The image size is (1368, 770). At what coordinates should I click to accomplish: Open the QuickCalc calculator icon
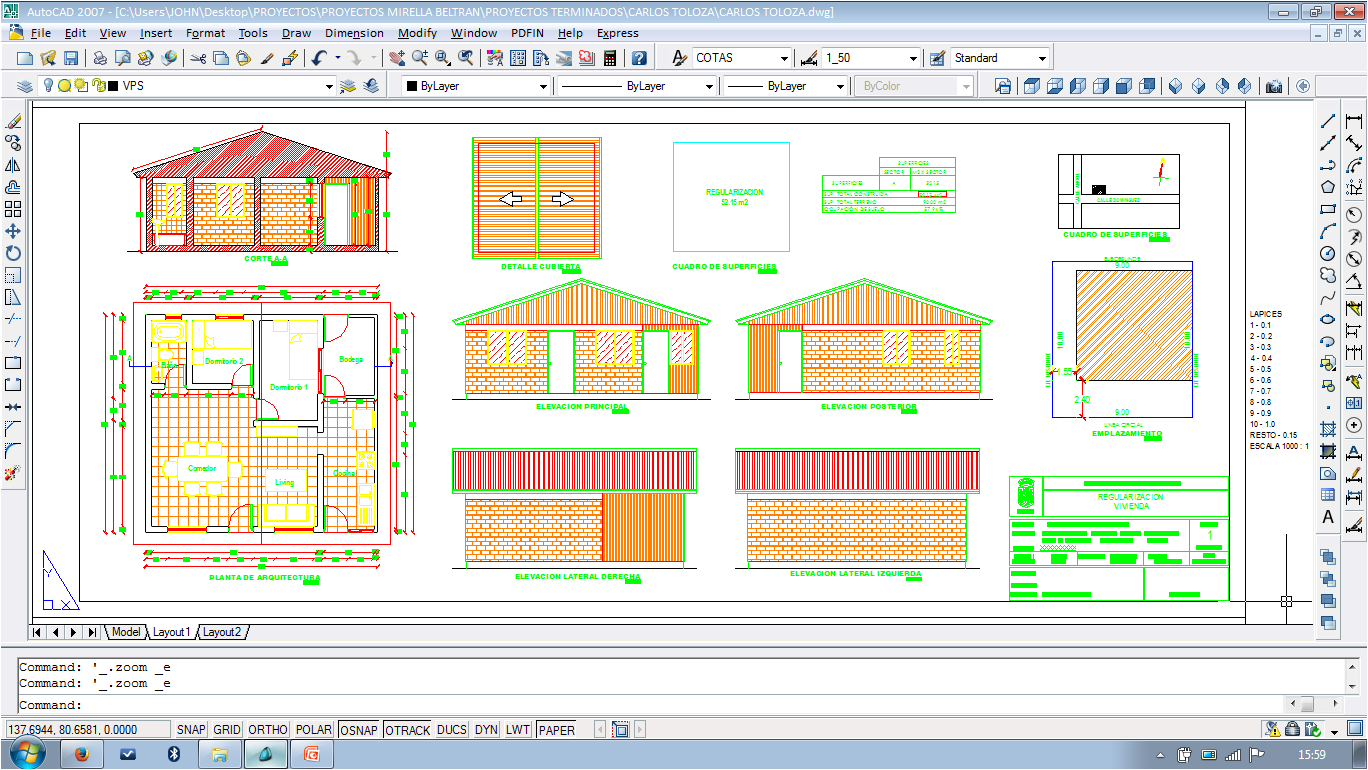[x=610, y=58]
